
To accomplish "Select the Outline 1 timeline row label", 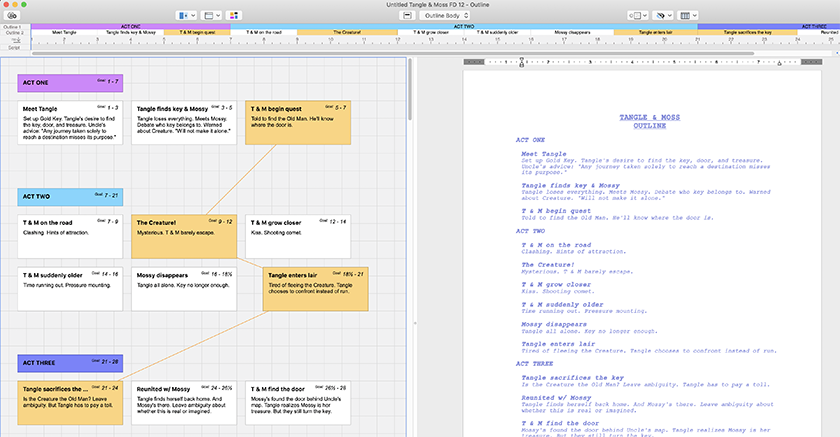I will pyautogui.click(x=15, y=26).
